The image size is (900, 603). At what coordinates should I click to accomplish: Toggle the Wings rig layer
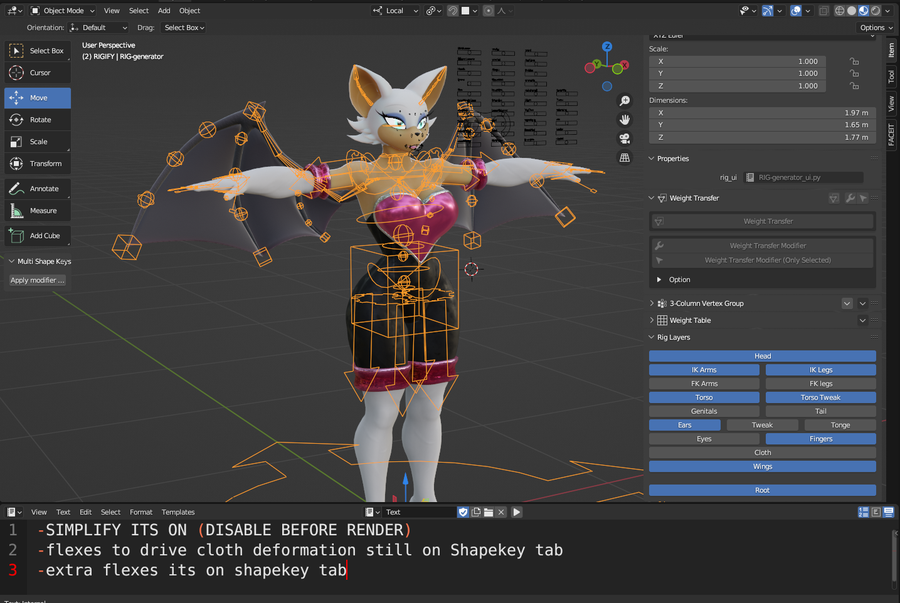tap(762, 466)
